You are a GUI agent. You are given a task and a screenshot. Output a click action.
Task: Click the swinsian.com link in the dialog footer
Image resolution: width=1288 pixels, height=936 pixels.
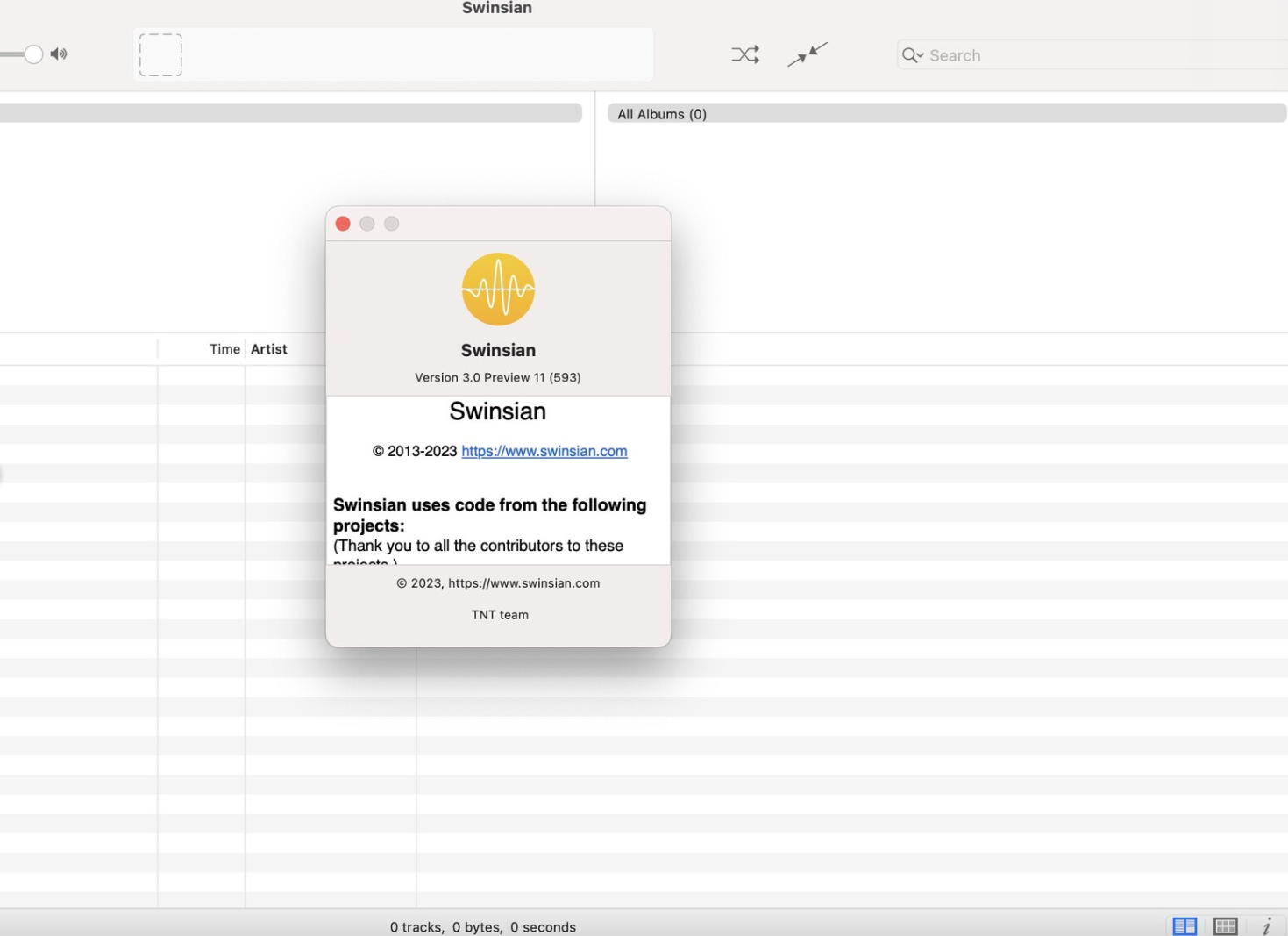pyautogui.click(x=523, y=582)
